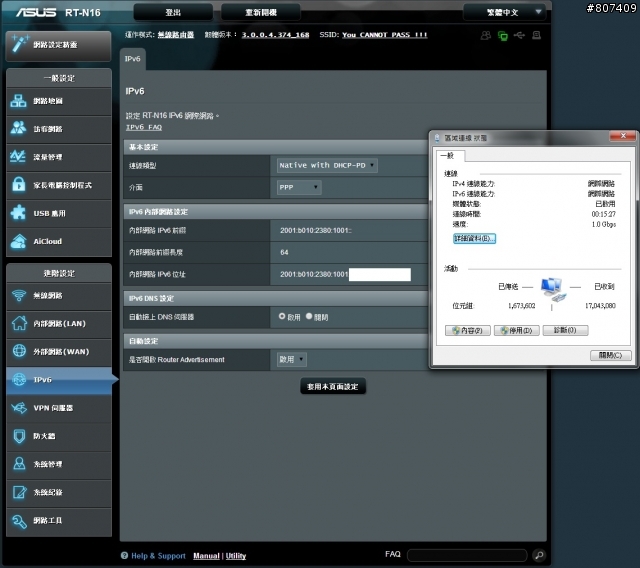Click the logout button in header
Image resolution: width=640 pixels, height=568 pixels.
[173, 12]
